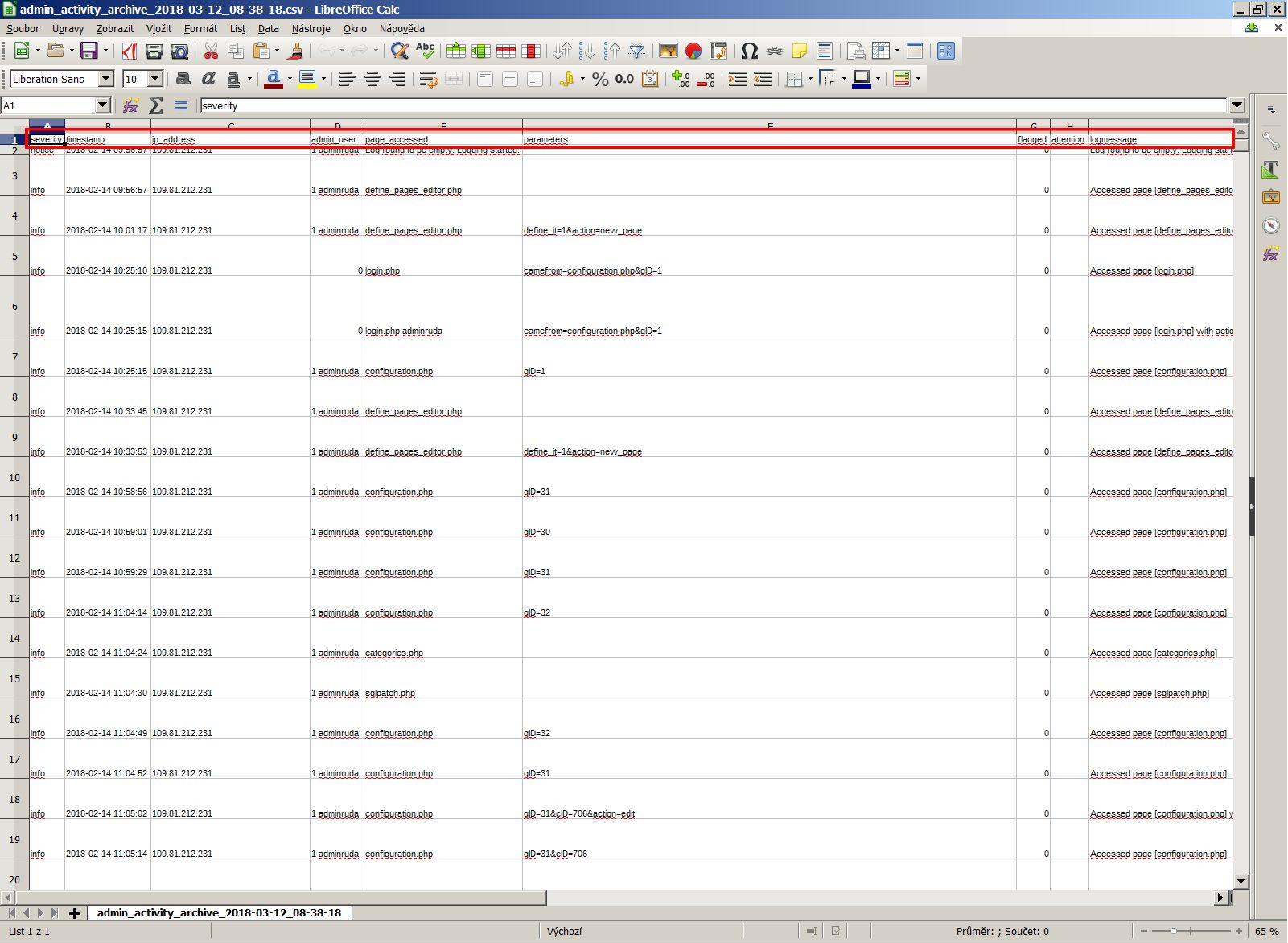This screenshot has height=943, width=1288.
Task: Click the zoom slider in status bar
Action: click(x=1174, y=931)
